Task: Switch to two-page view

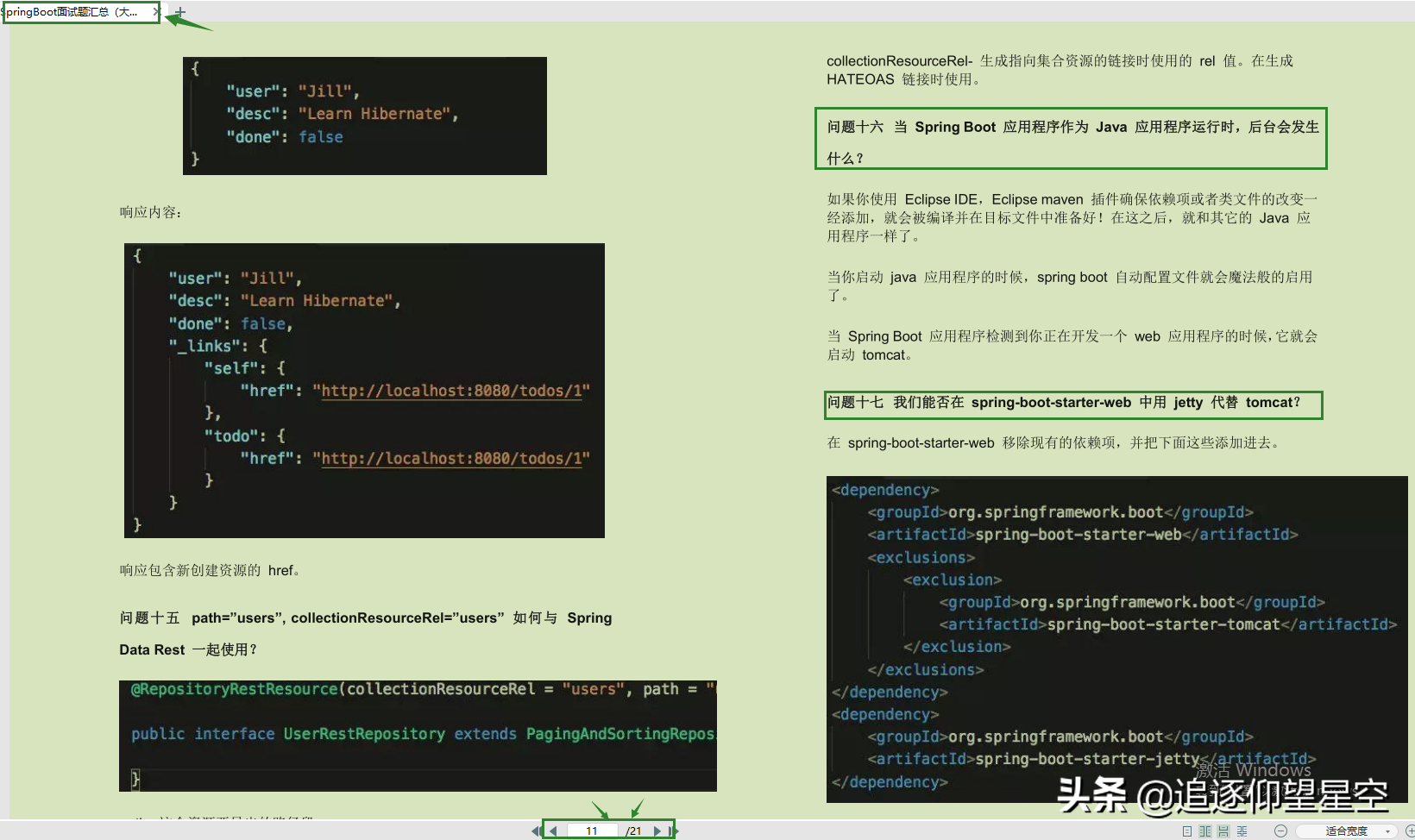Action: [1205, 831]
